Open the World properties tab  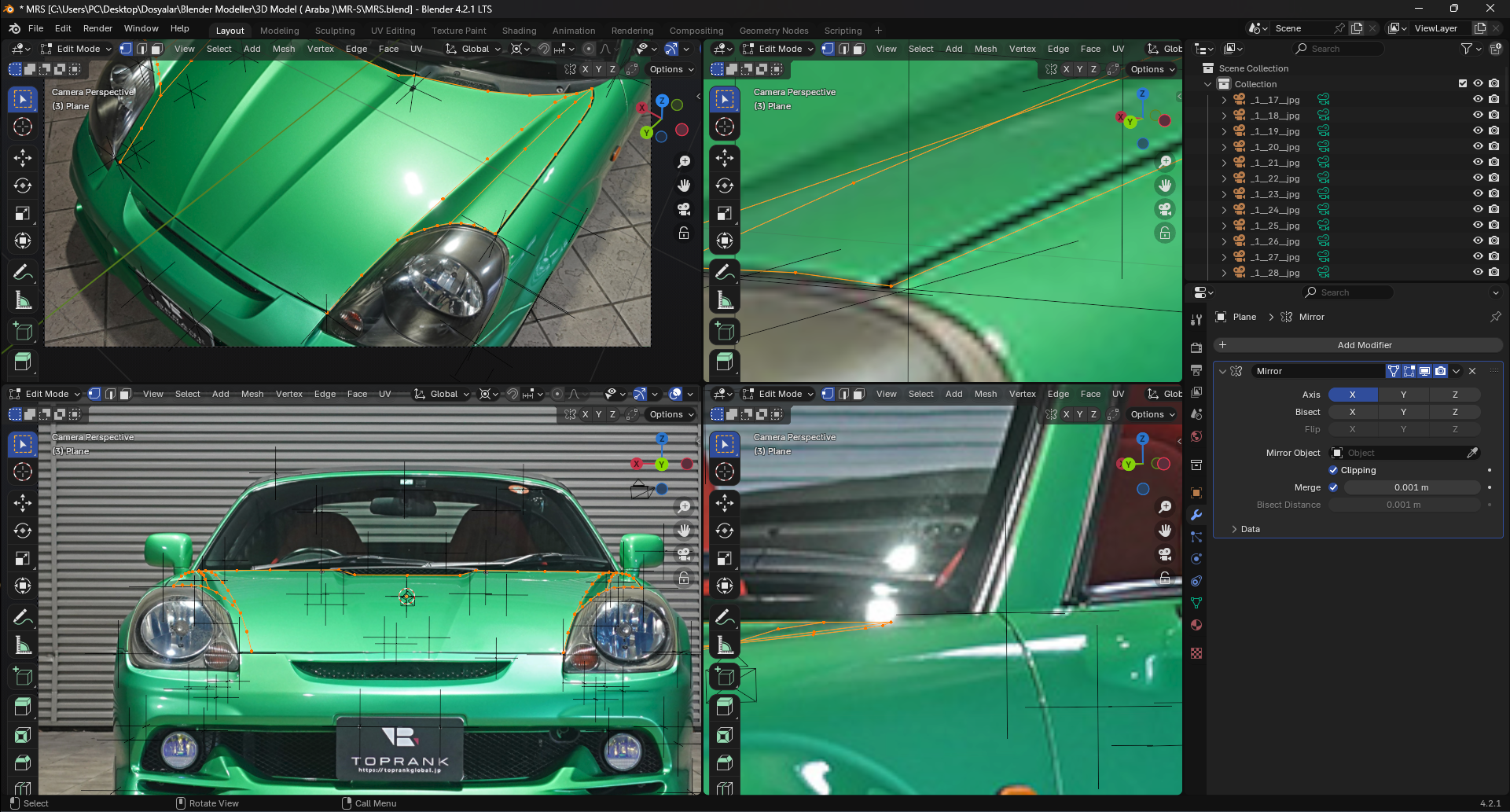click(x=1196, y=436)
